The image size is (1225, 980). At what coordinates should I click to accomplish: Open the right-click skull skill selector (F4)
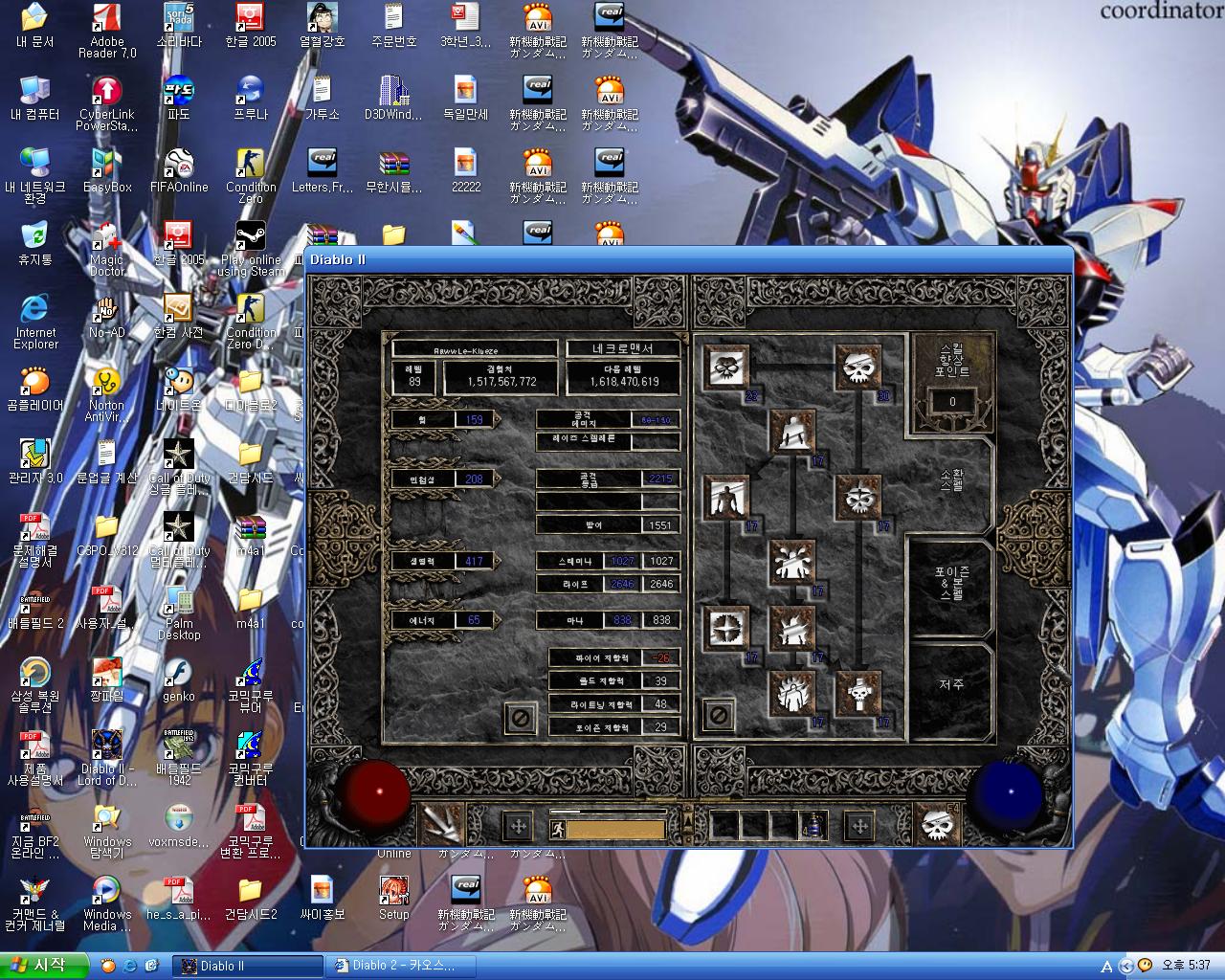coord(939,824)
